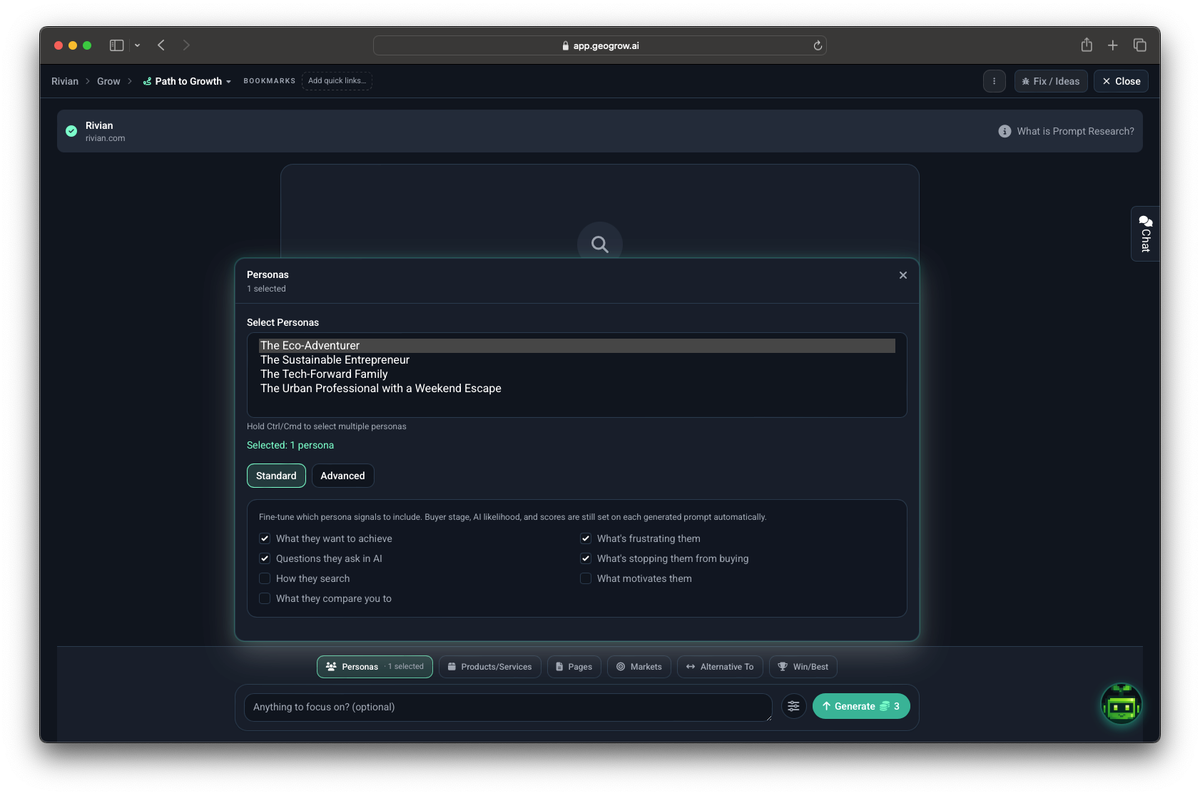Image resolution: width=1200 pixels, height=795 pixels.
Task: Open Rivian breadcrumb link
Action: point(65,81)
